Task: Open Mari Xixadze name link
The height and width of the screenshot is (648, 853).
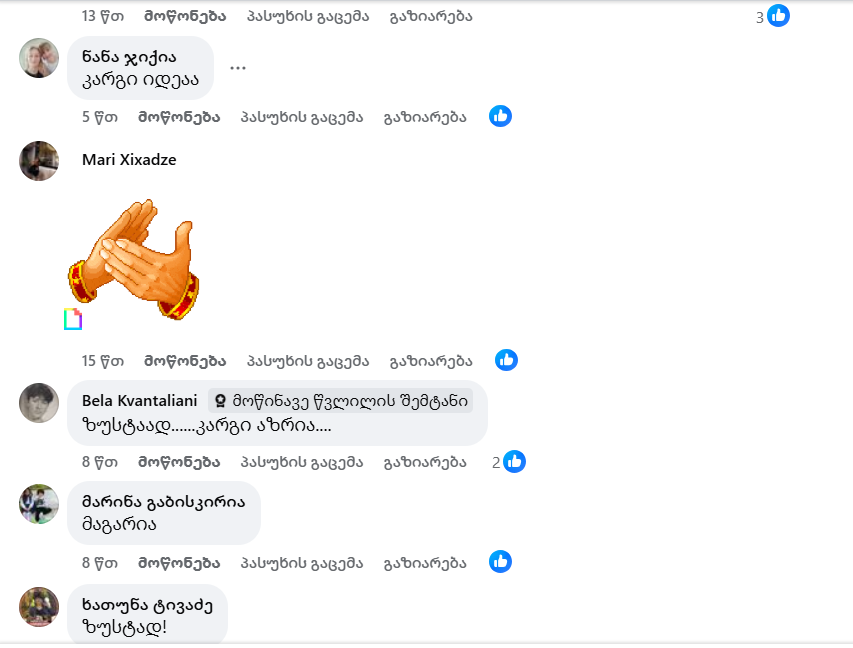Action: point(129,159)
